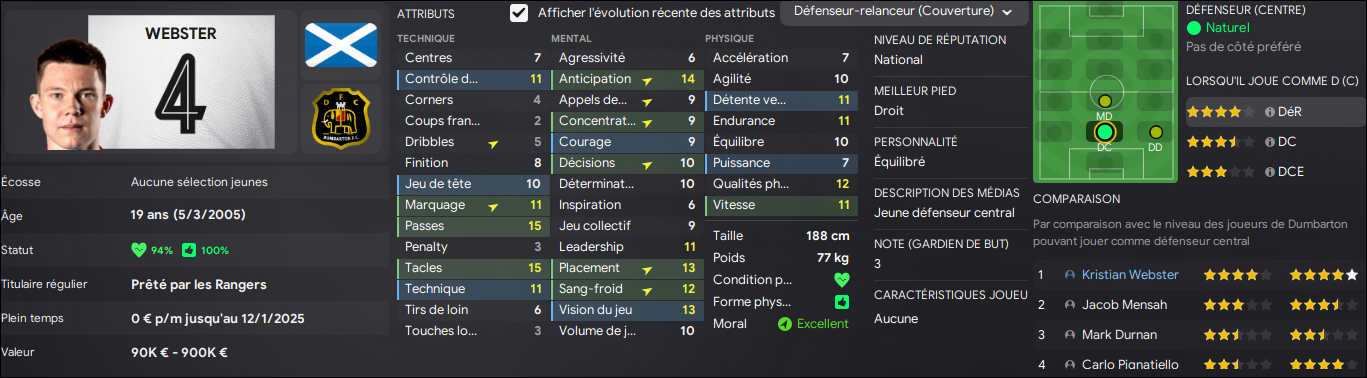Click the ATTRIBUTS section header

426,14
